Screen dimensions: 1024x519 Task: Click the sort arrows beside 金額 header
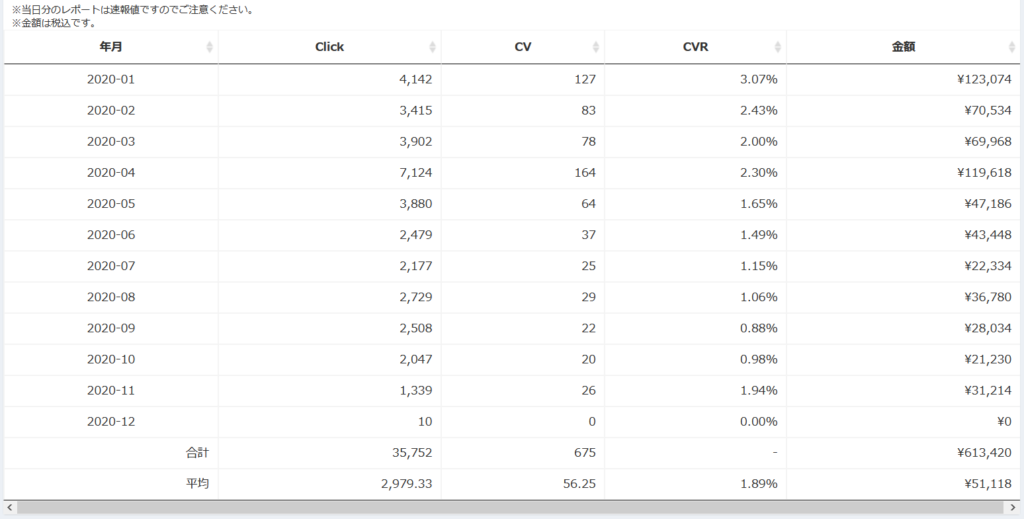1012,47
